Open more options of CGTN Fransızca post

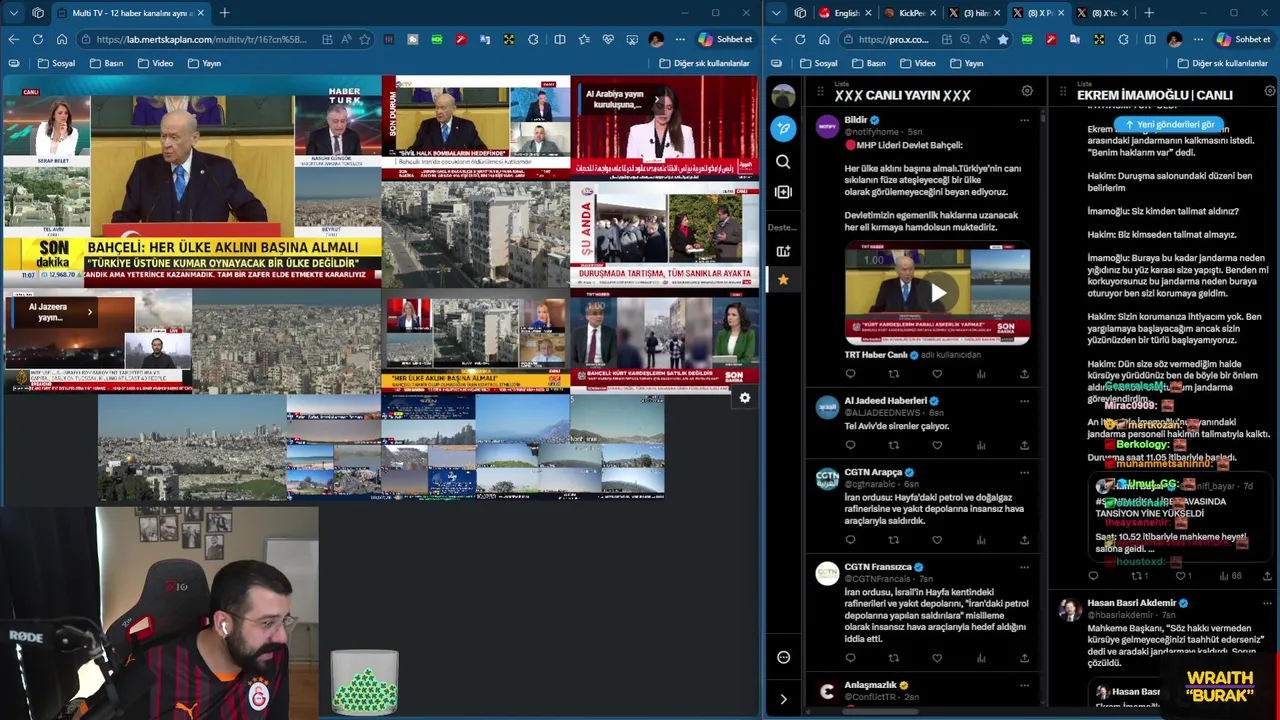tap(1024, 567)
